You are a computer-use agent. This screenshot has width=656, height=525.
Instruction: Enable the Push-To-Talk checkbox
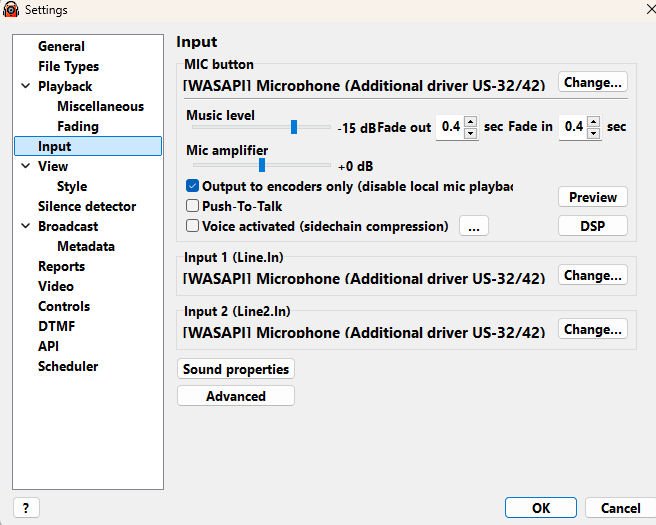tap(193, 206)
